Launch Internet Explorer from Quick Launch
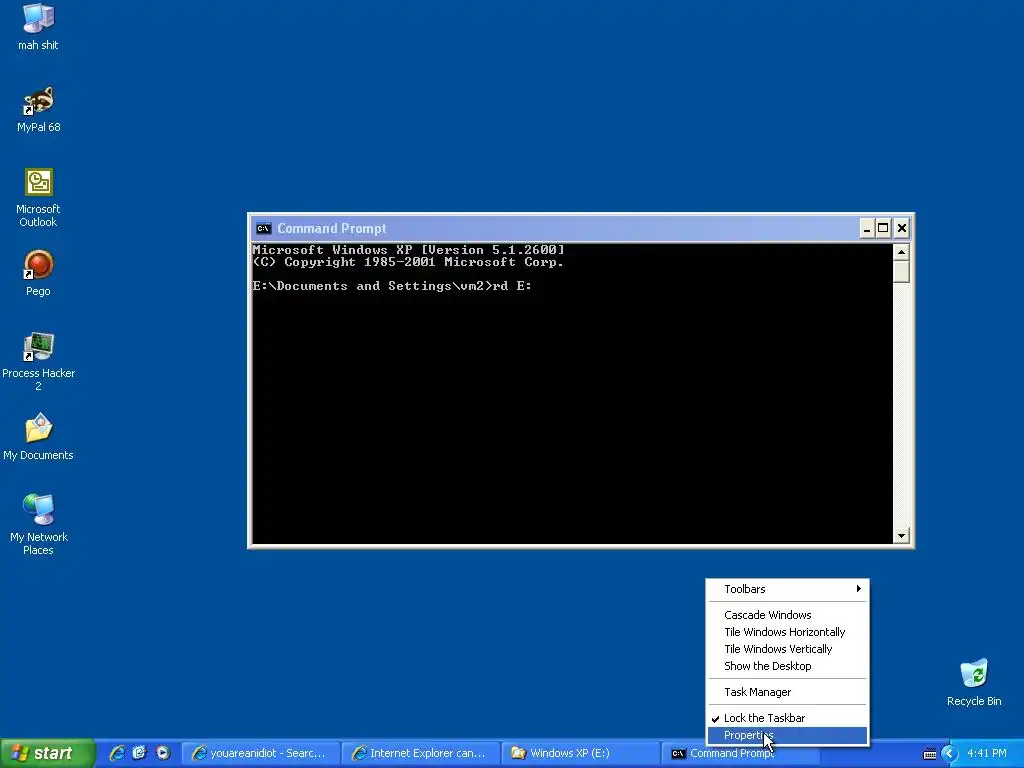1024x768 pixels. [116, 753]
